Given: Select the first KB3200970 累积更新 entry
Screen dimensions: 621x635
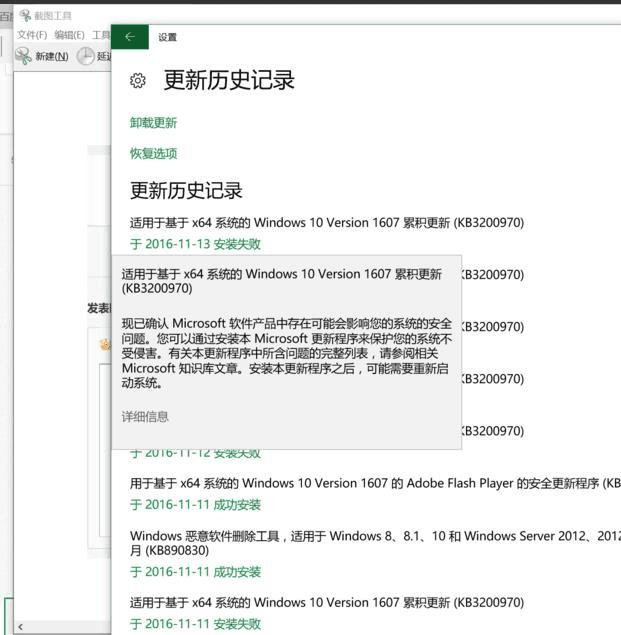Looking at the screenshot, I should 327,223.
